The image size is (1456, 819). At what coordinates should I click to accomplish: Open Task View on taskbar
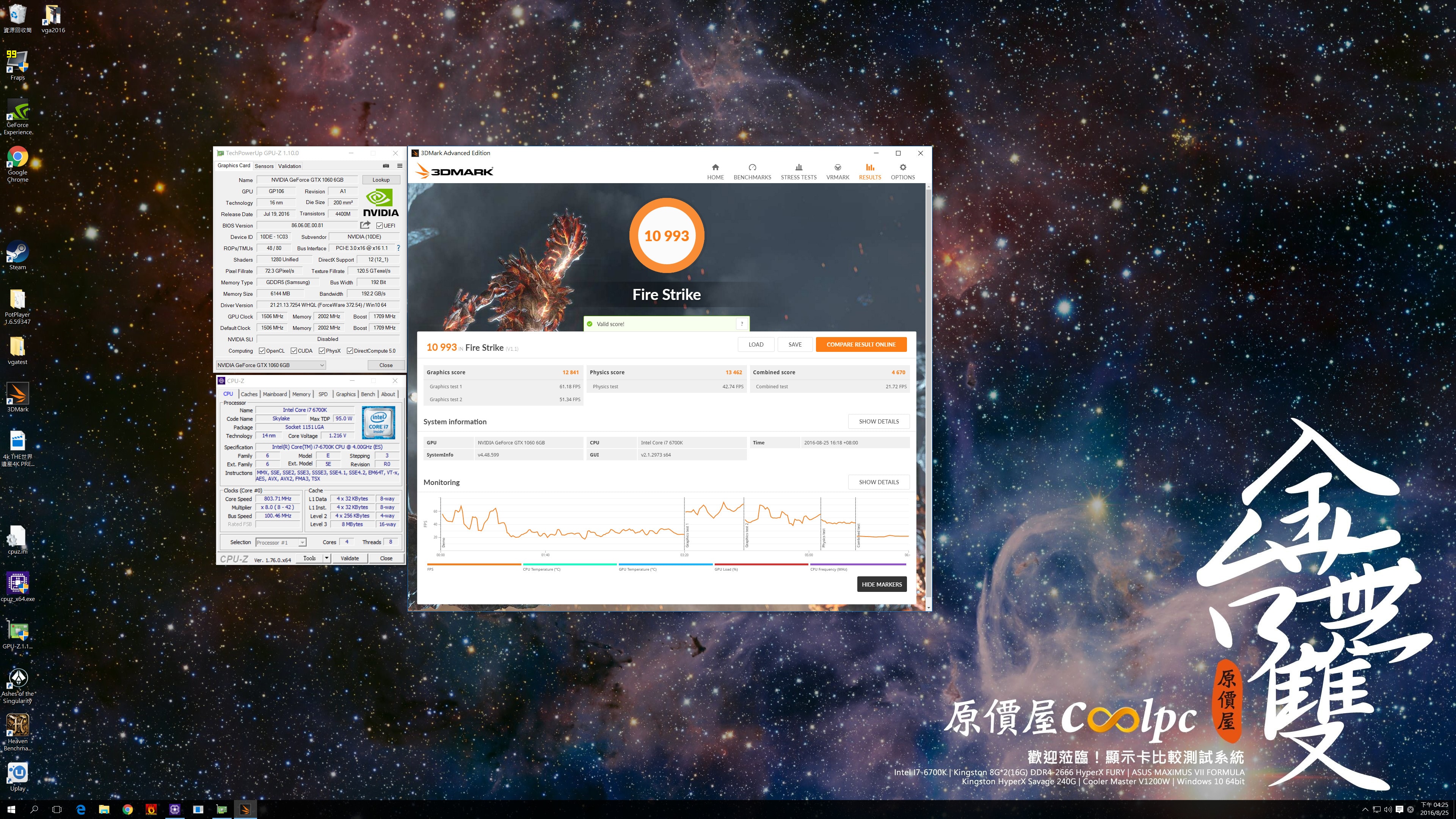coord(56,810)
